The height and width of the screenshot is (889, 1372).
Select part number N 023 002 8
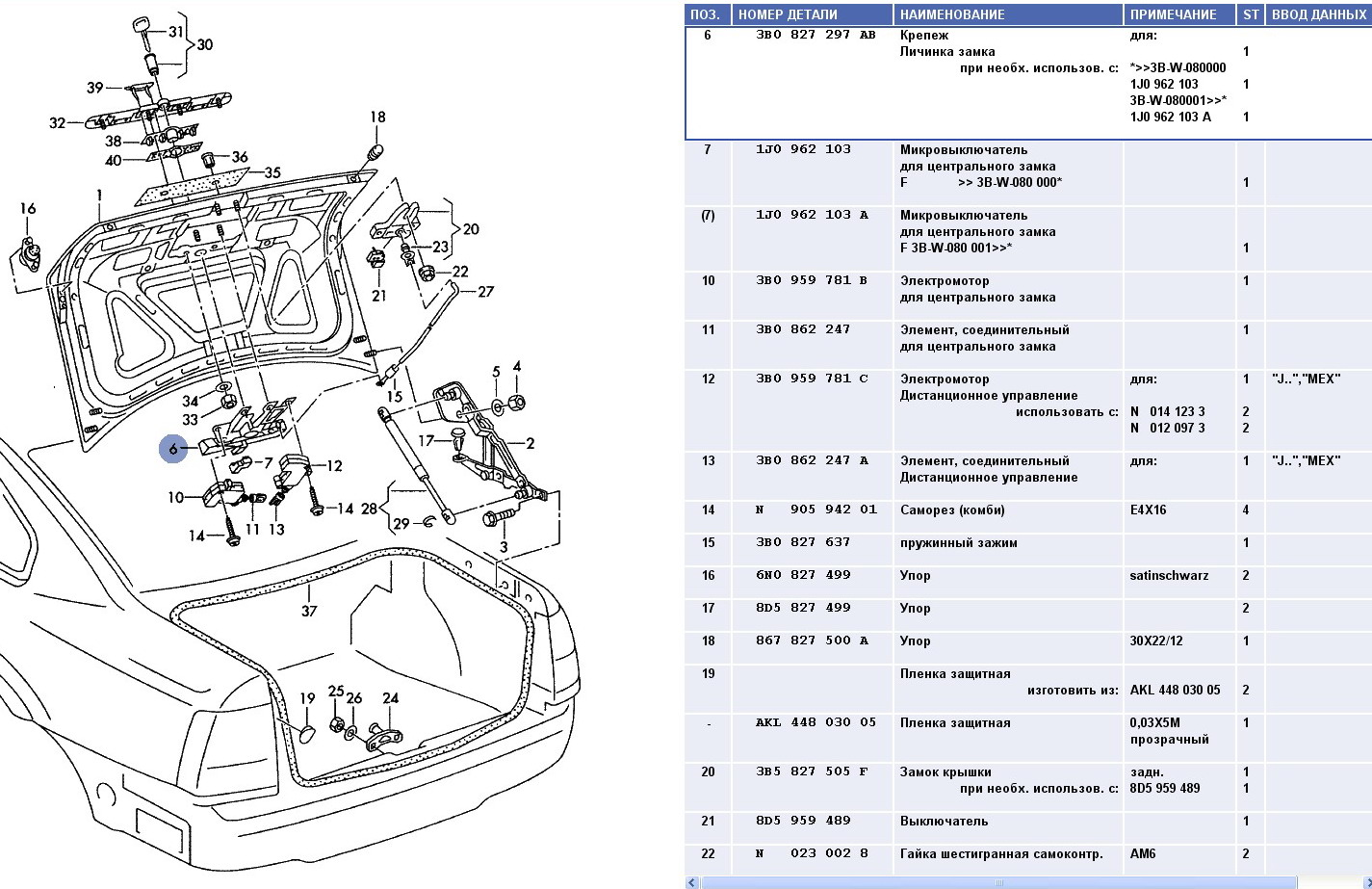[x=812, y=853]
